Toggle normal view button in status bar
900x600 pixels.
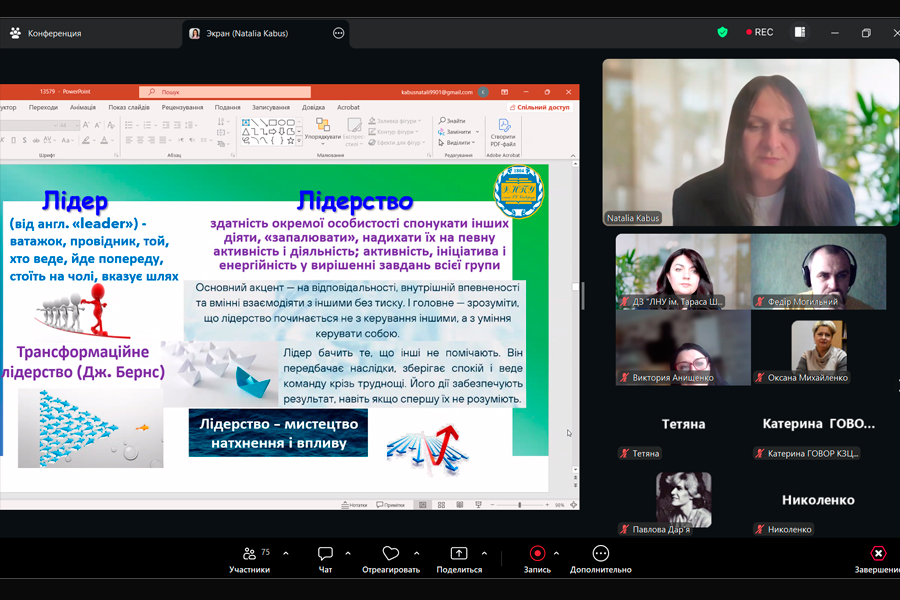pyautogui.click(x=423, y=505)
